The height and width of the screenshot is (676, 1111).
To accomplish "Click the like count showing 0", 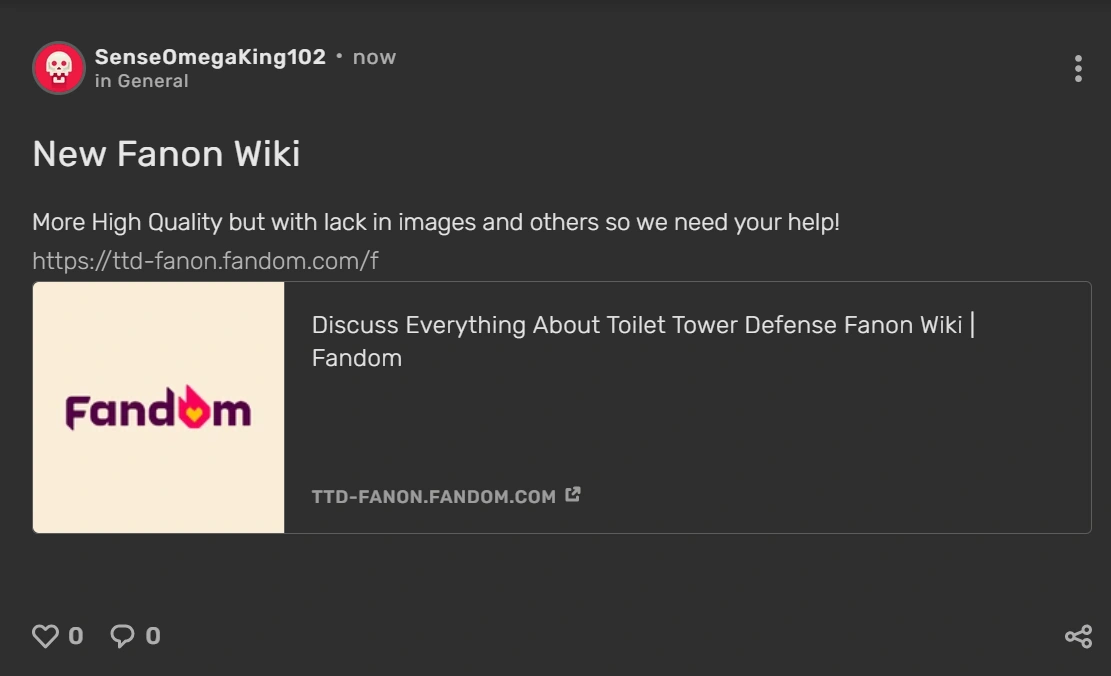I will [x=76, y=635].
